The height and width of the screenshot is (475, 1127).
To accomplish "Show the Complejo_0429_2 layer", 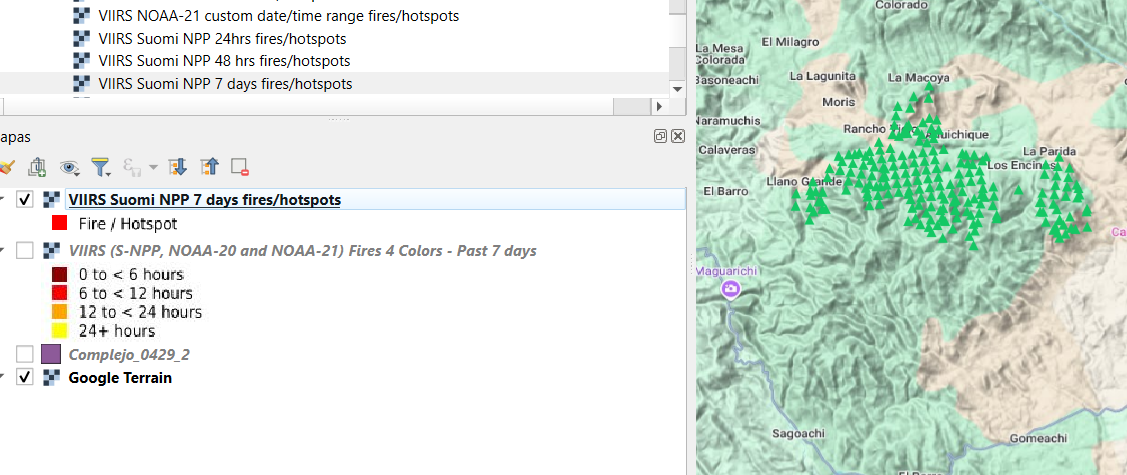I will [x=25, y=354].
